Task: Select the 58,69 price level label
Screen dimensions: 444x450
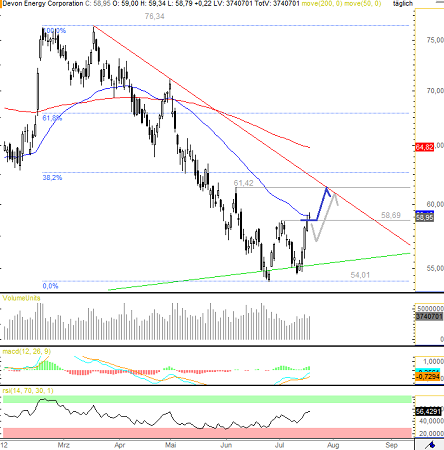Action: point(391,215)
